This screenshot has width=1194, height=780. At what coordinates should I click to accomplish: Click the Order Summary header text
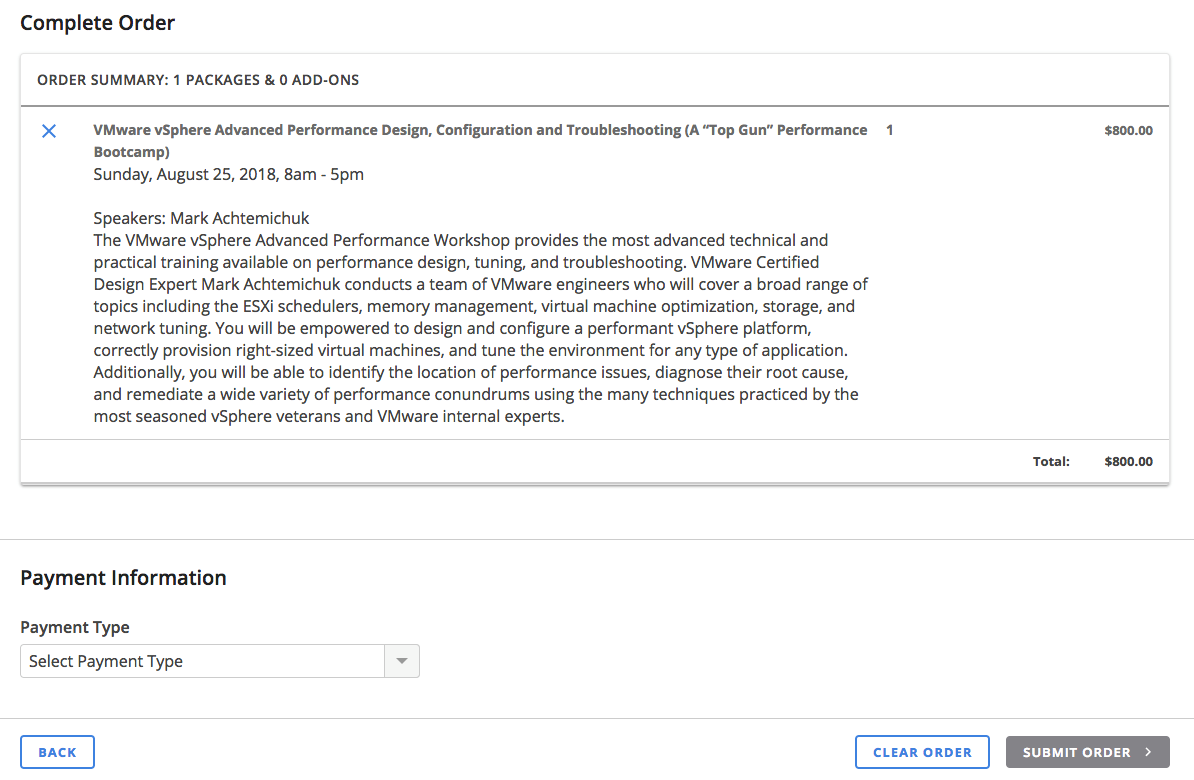click(x=198, y=80)
